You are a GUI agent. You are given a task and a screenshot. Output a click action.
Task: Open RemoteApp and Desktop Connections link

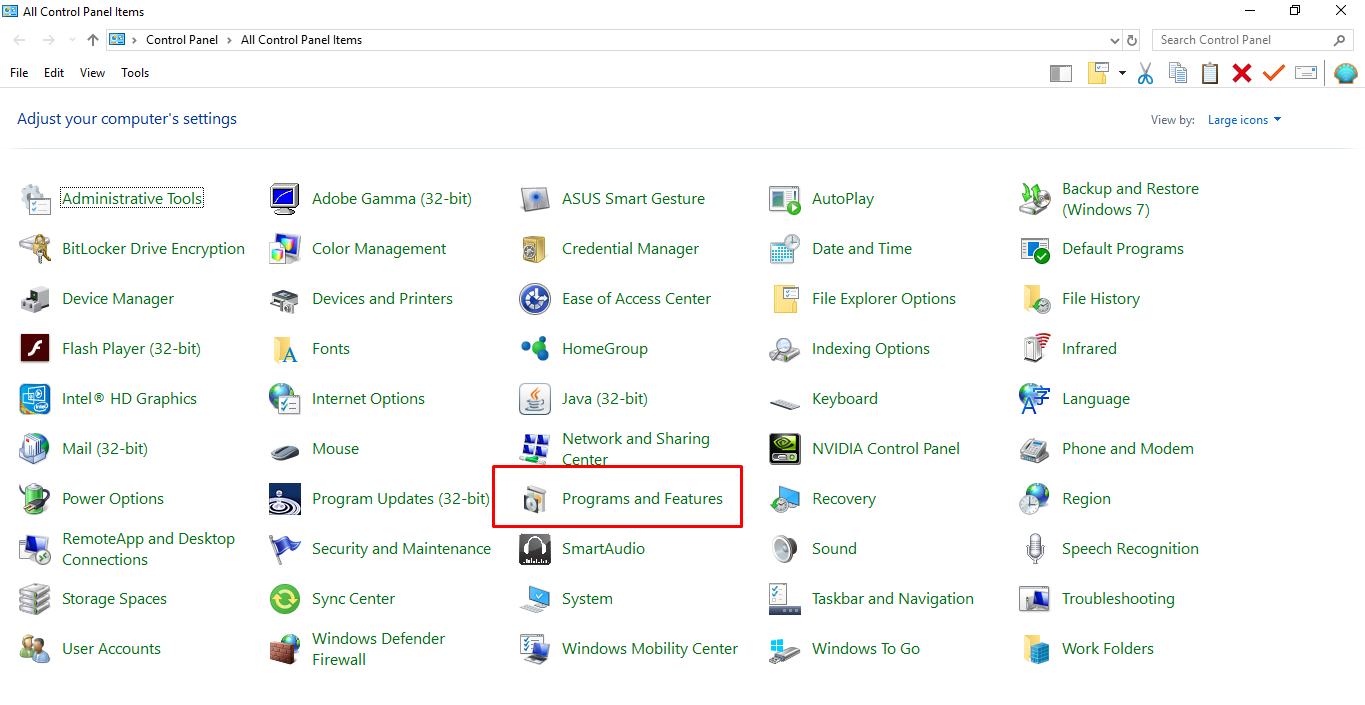click(148, 549)
